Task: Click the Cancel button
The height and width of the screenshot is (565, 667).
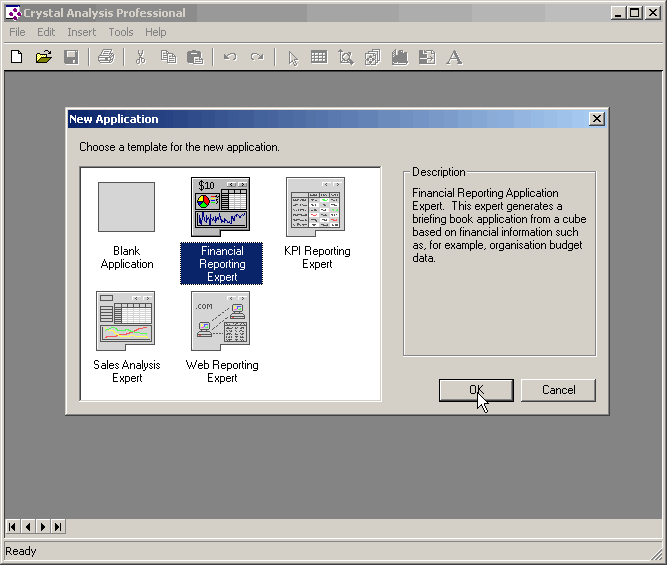Action: point(559,390)
